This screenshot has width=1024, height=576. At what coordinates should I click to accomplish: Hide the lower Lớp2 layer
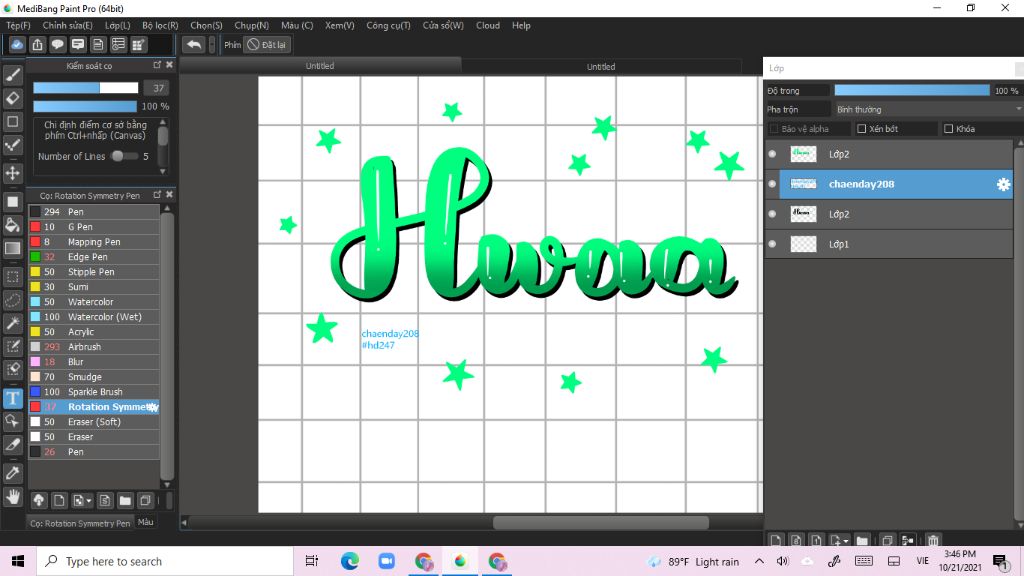point(773,214)
